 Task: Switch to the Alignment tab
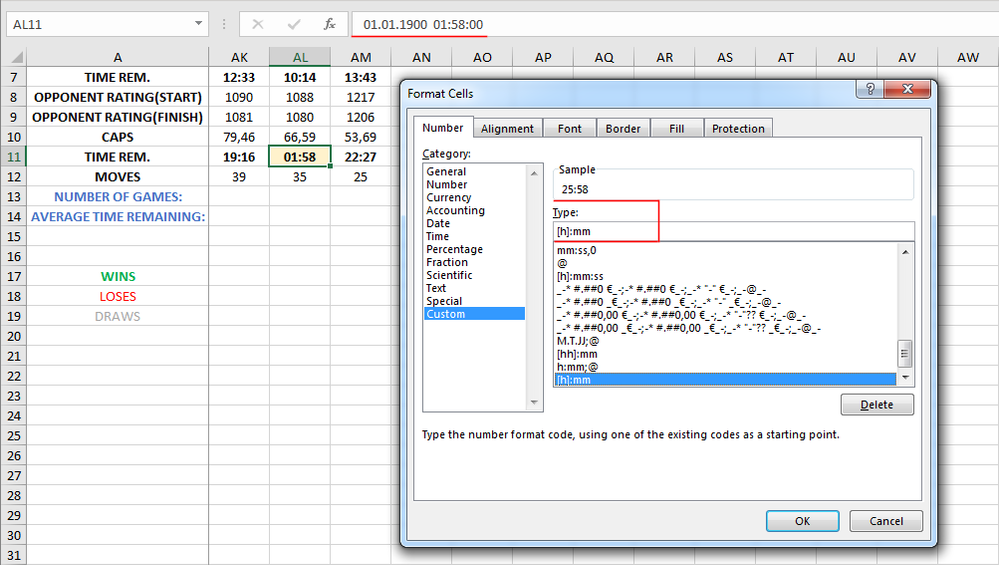(507, 128)
